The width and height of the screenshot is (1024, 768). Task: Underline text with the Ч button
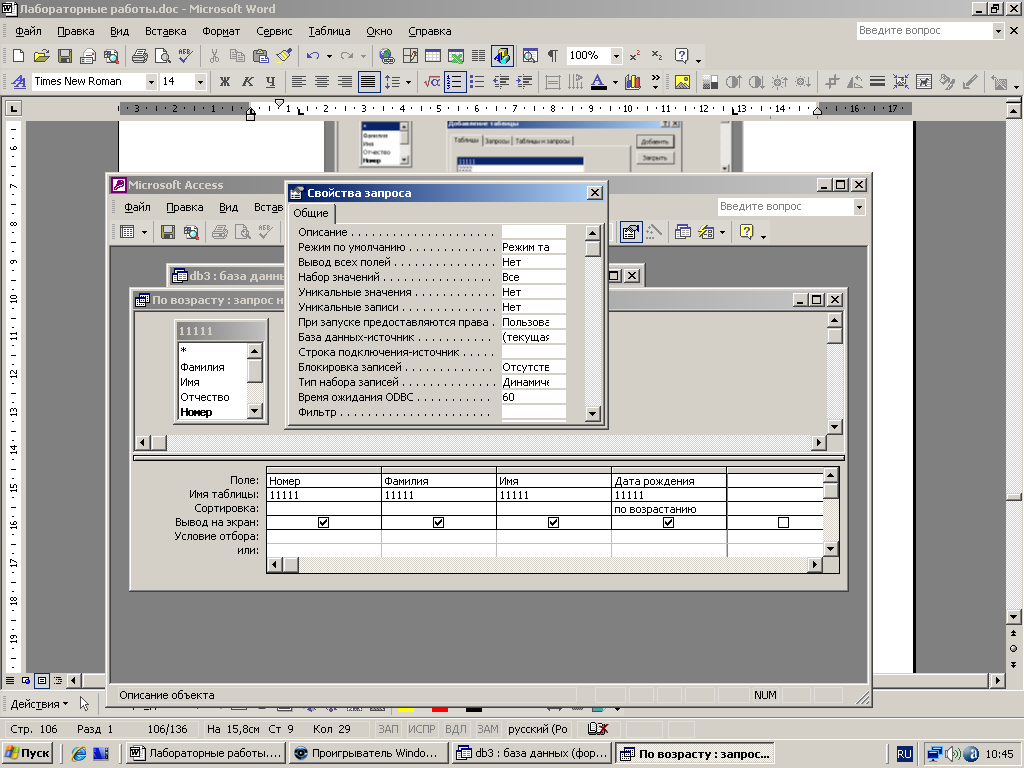270,82
